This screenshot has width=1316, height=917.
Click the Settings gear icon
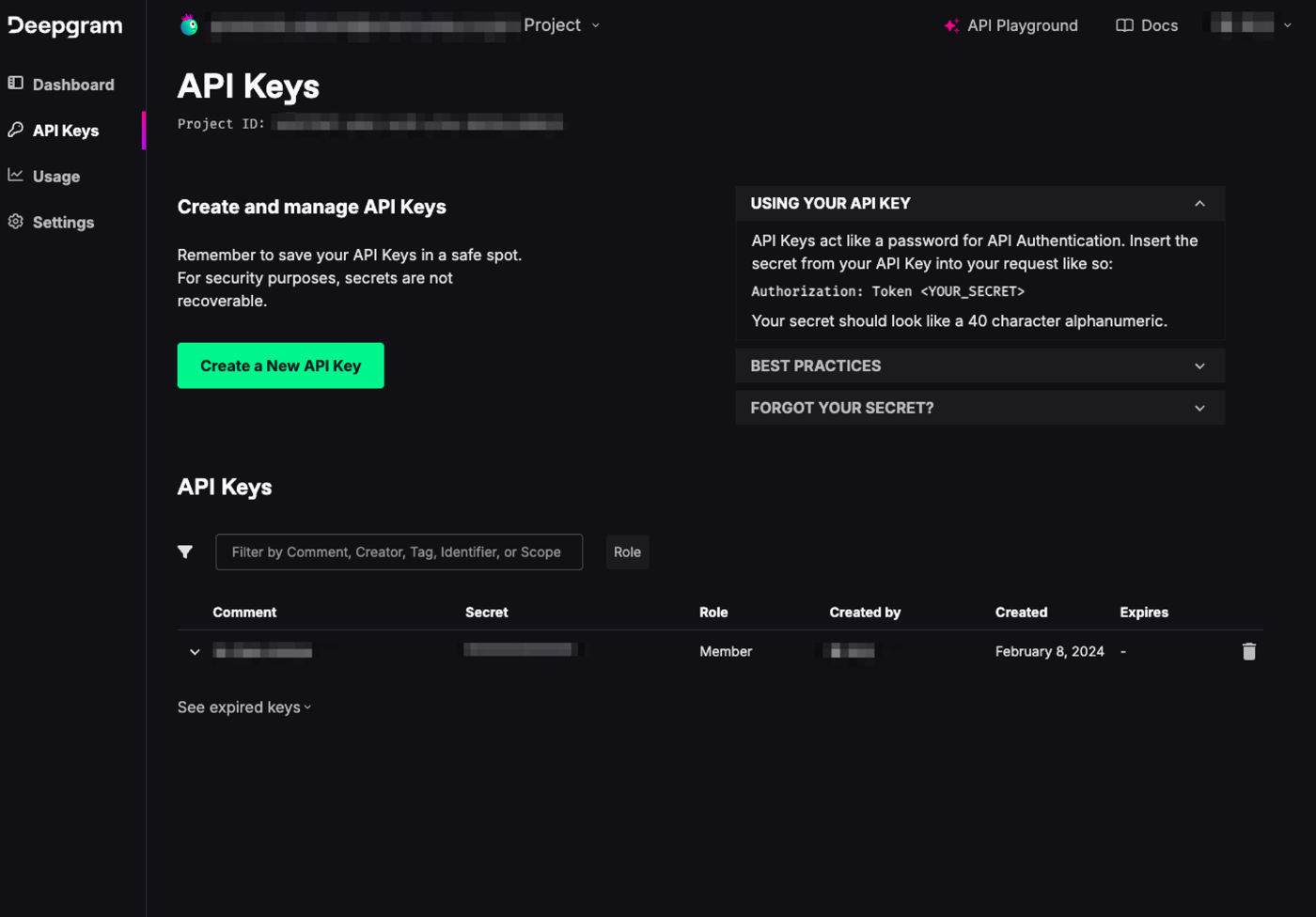16,222
